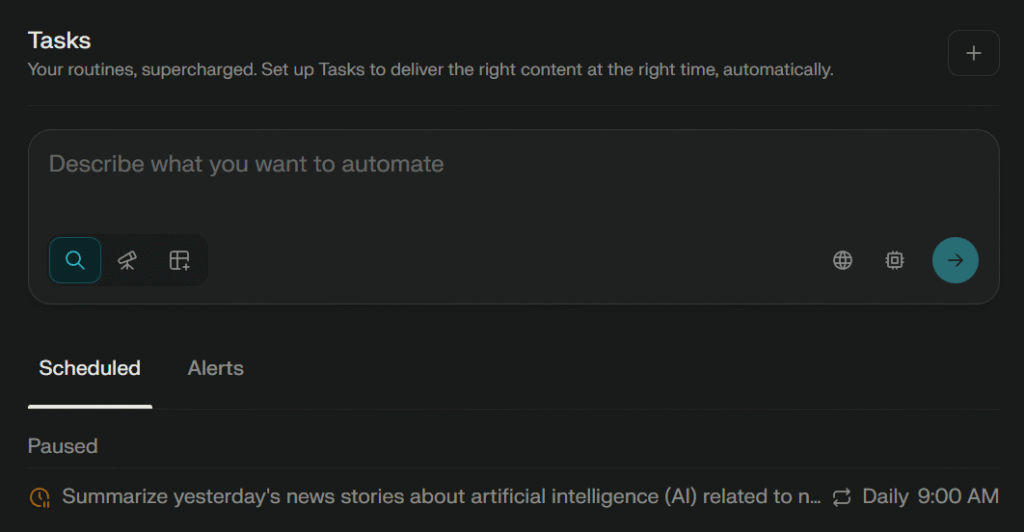Click the 9:00 AM scheduled time
The height and width of the screenshot is (532, 1024).
click(958, 497)
